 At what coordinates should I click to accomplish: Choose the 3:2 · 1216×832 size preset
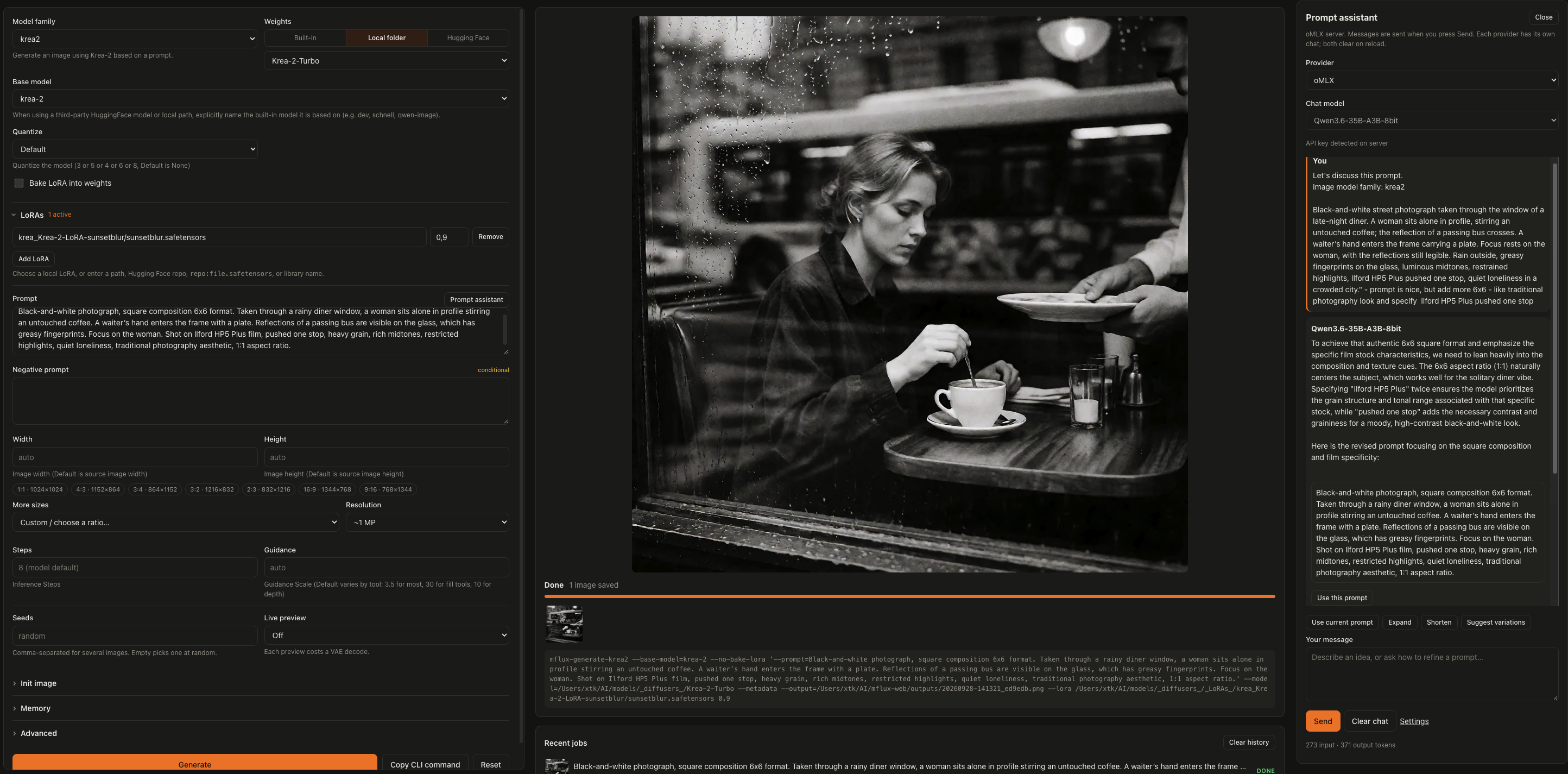[x=212, y=489]
